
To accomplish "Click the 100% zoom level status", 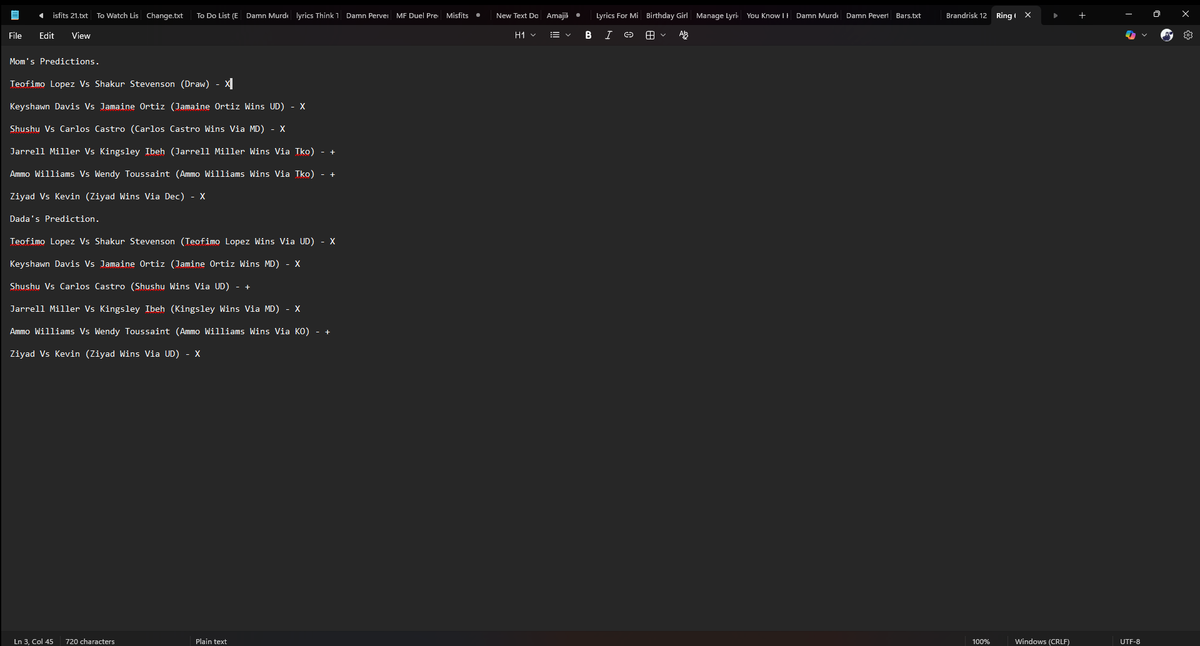I will click(981, 641).
